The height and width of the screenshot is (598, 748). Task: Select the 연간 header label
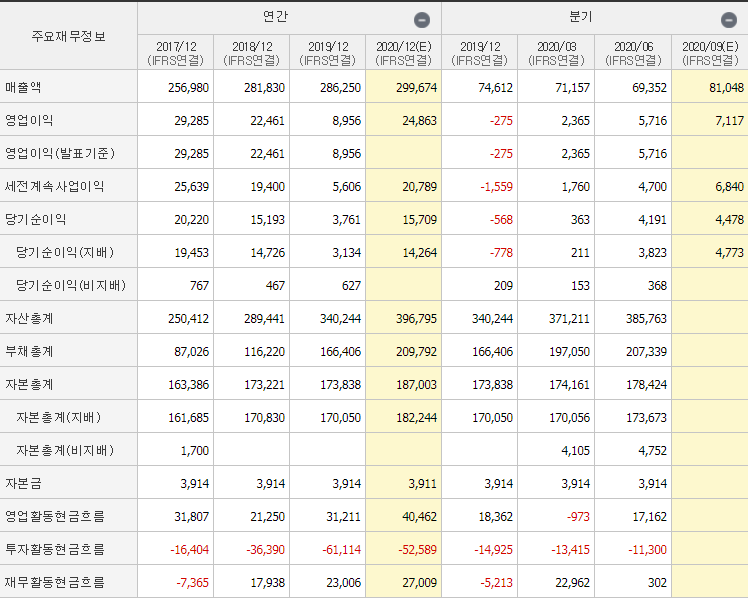coord(275,17)
